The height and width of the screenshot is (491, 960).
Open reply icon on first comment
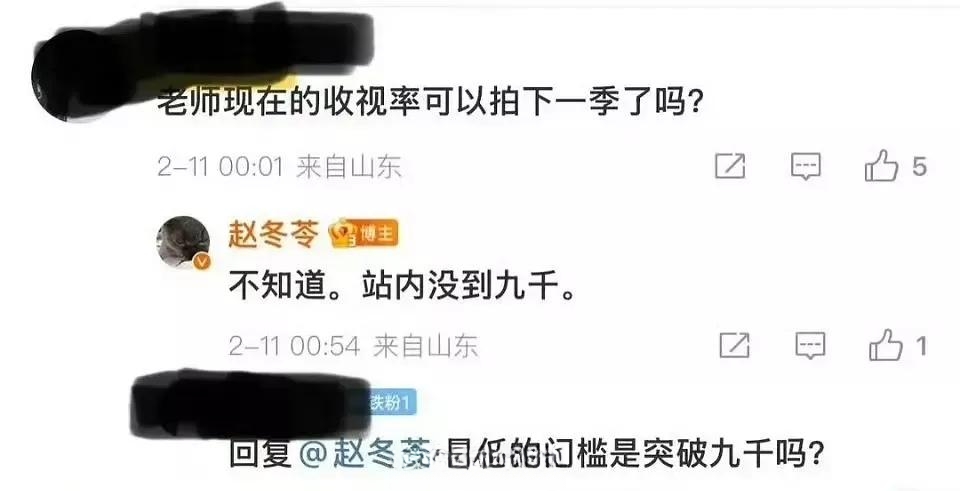[805, 167]
